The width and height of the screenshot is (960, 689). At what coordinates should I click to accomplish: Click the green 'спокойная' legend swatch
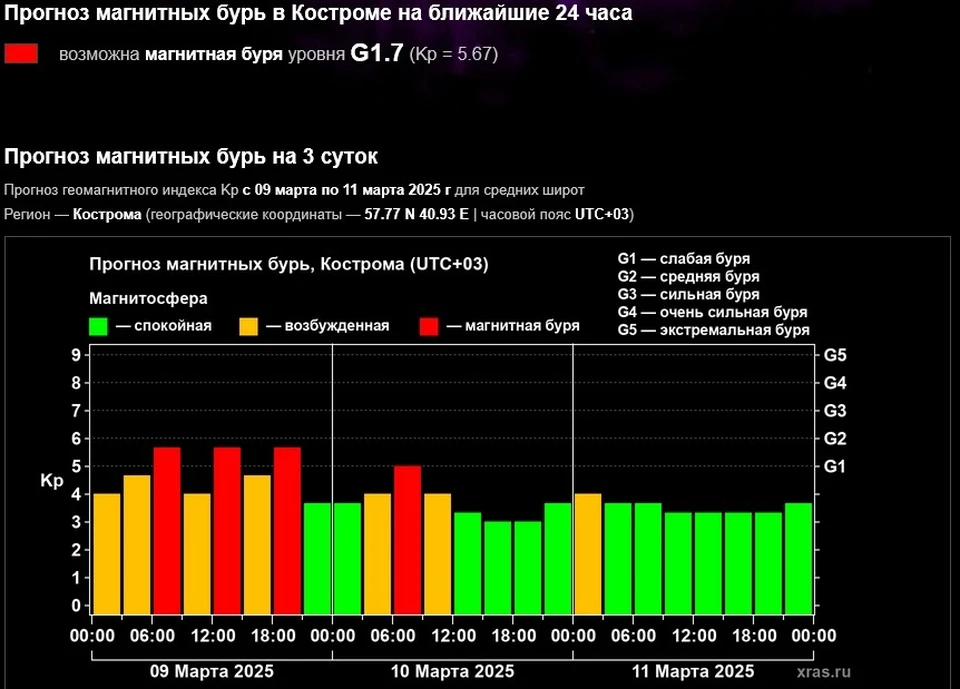click(98, 326)
